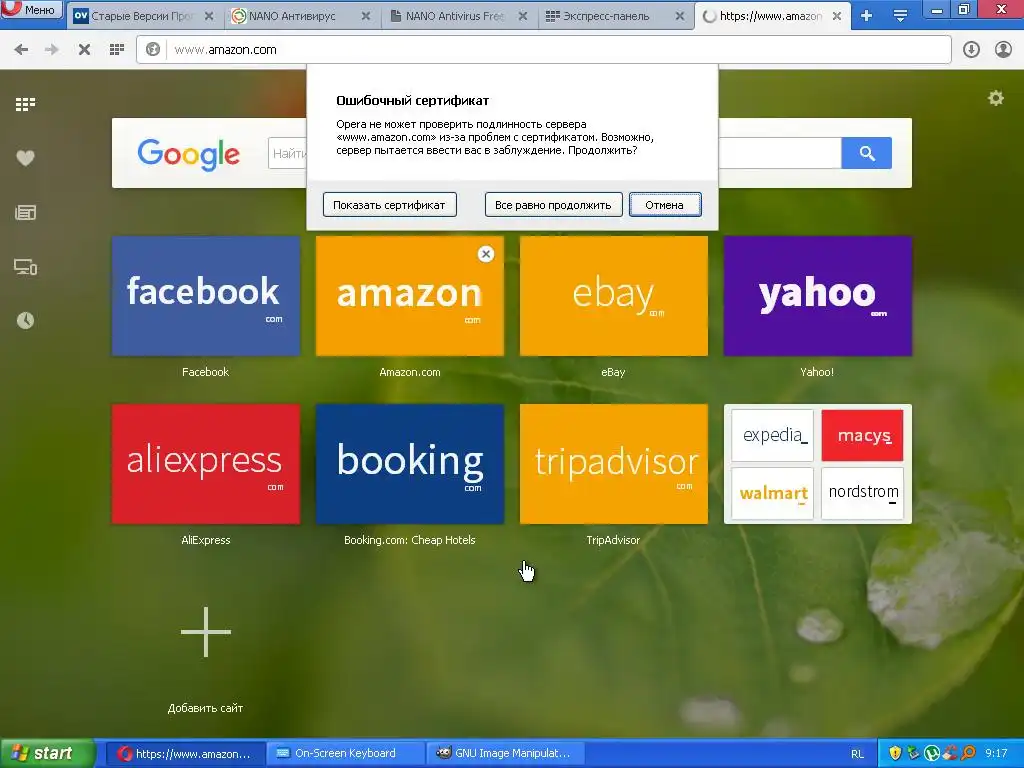Image resolution: width=1024 pixels, height=768 pixels.
Task: Open start page settings gear
Action: point(996,98)
